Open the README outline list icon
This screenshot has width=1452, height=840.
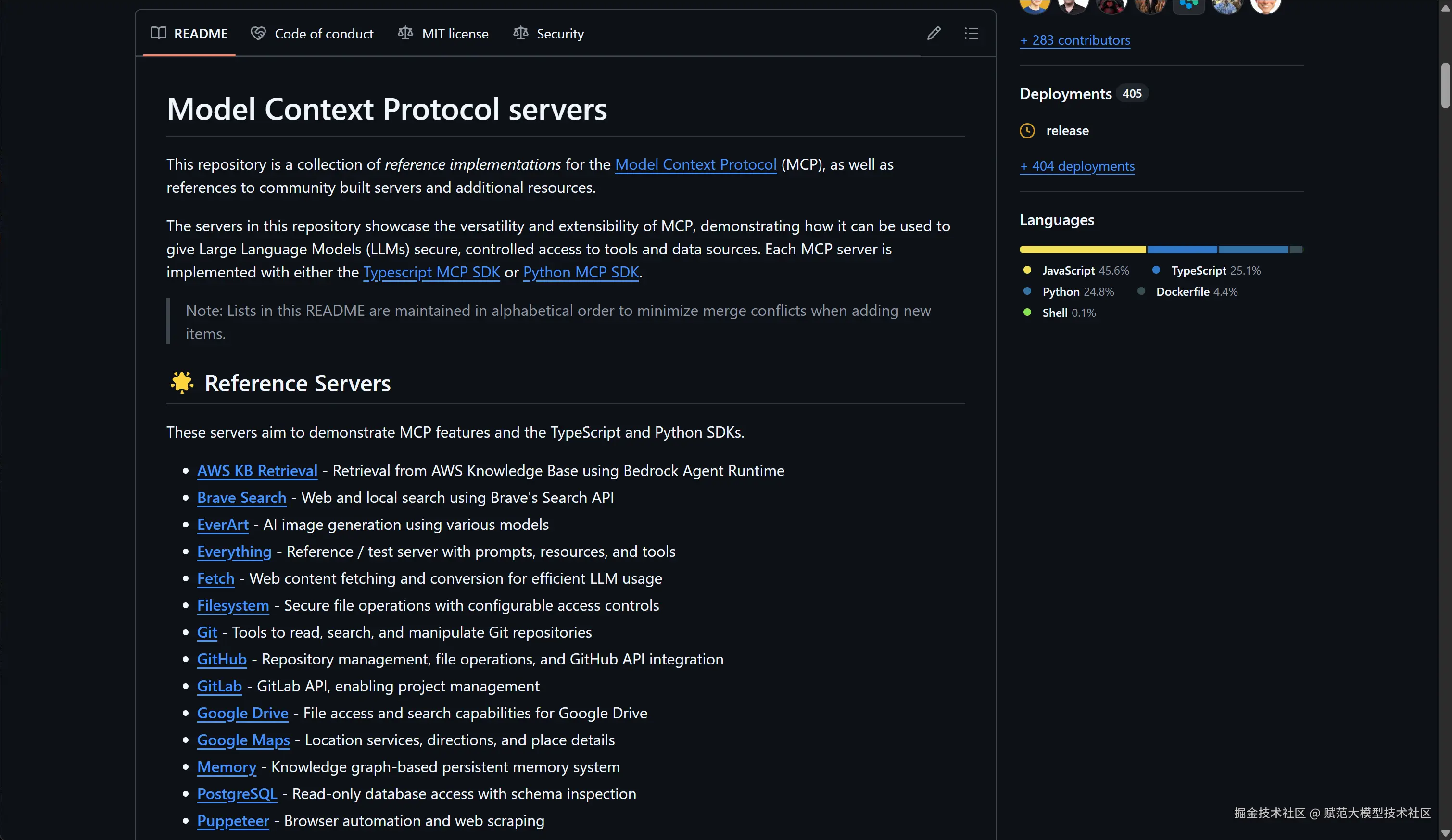point(971,33)
